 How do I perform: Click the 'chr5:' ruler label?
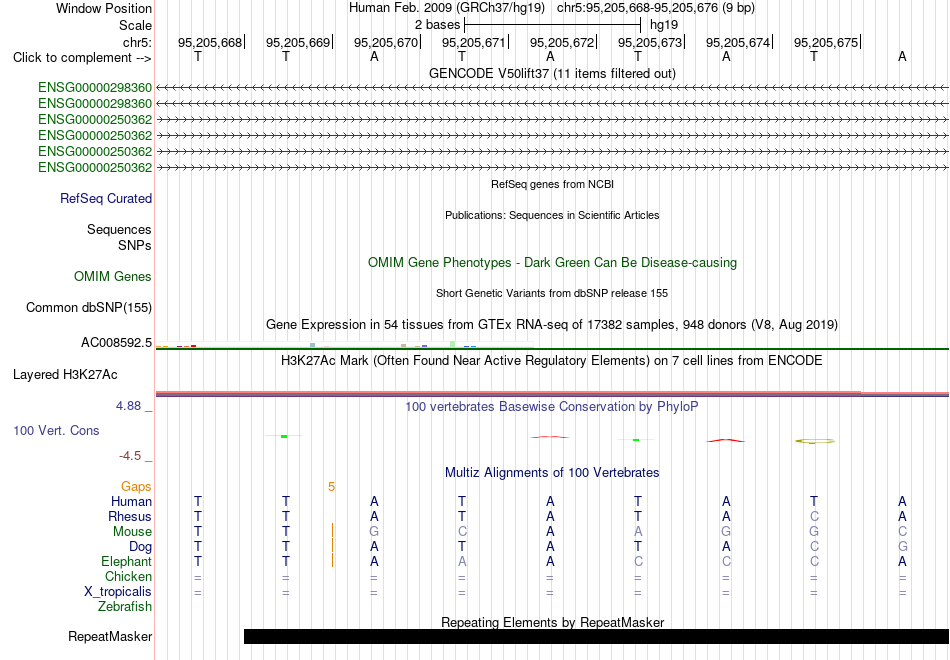coord(138,42)
